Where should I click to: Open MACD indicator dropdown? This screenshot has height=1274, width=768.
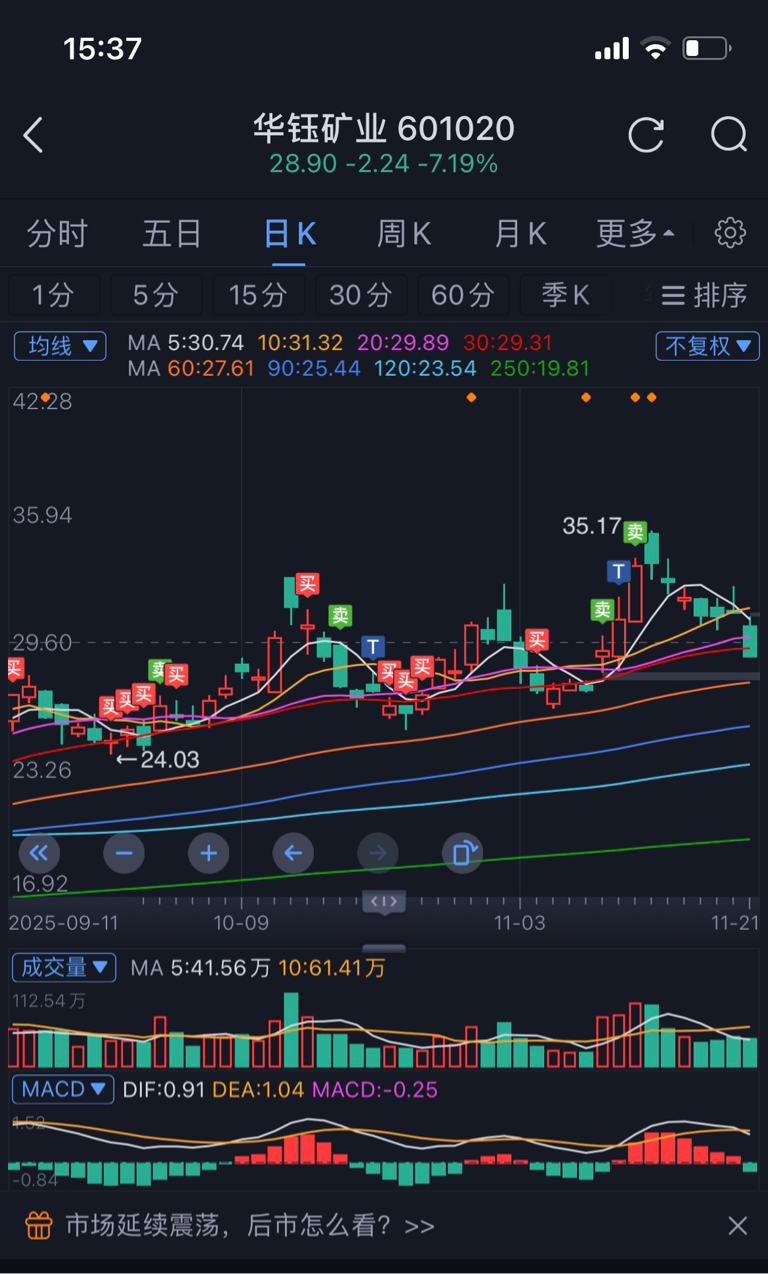point(63,1089)
